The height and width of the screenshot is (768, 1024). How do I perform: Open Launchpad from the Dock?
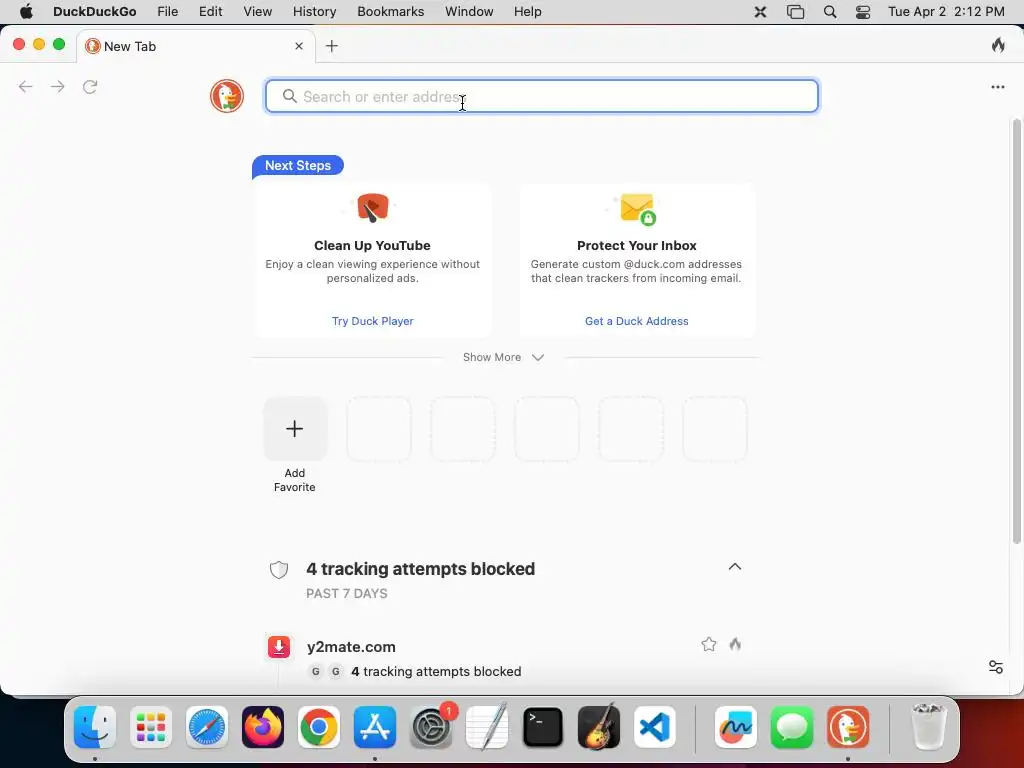(x=151, y=727)
